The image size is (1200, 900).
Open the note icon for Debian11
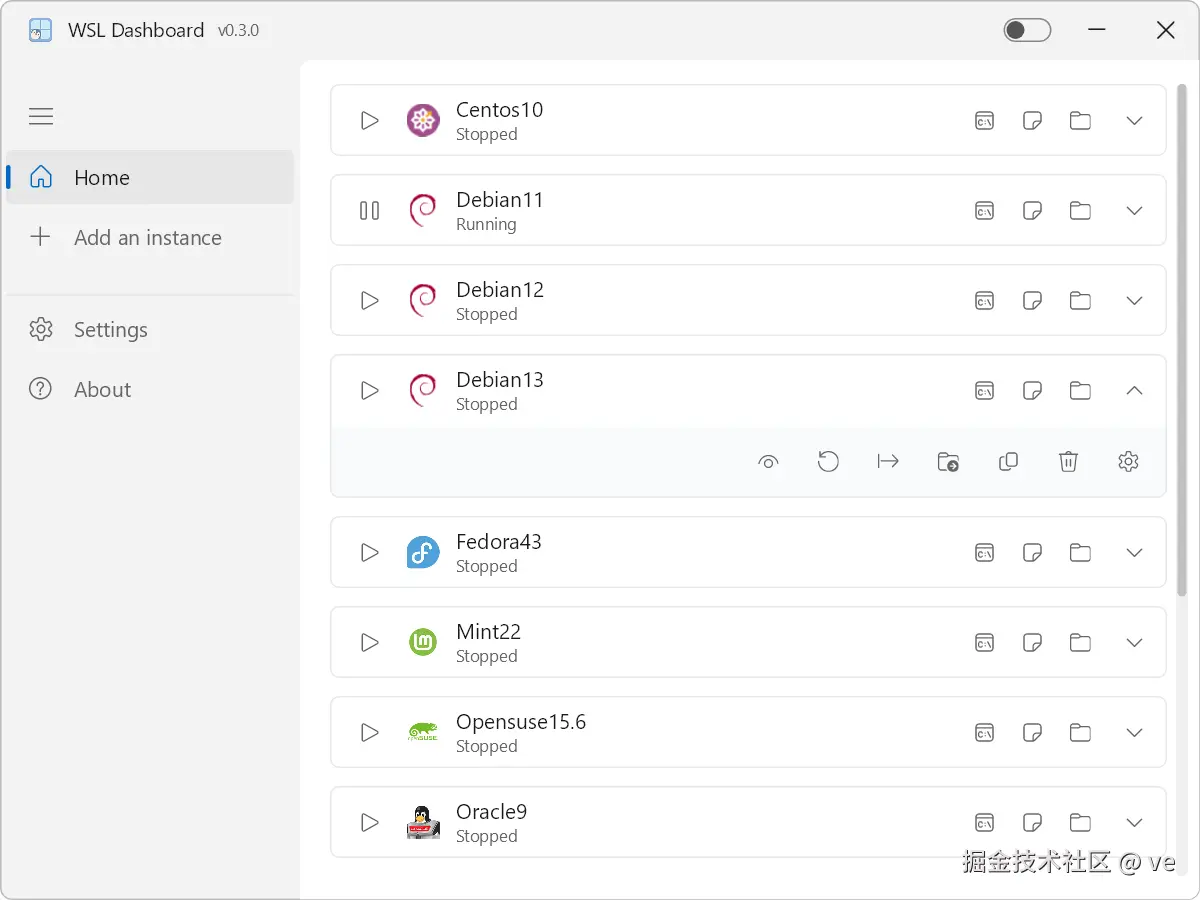click(1033, 211)
